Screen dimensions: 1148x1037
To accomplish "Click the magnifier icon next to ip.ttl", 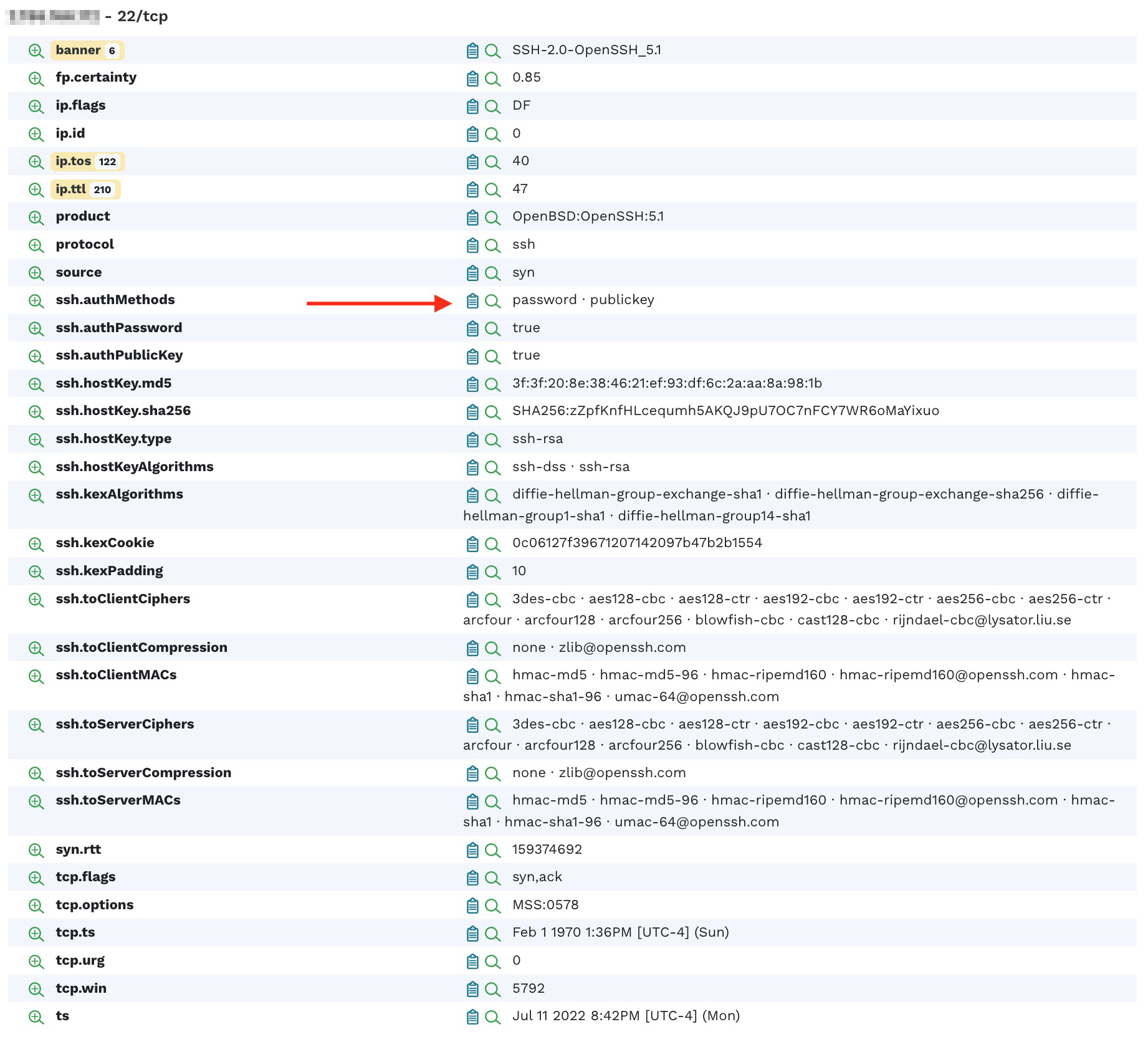I will (x=492, y=189).
